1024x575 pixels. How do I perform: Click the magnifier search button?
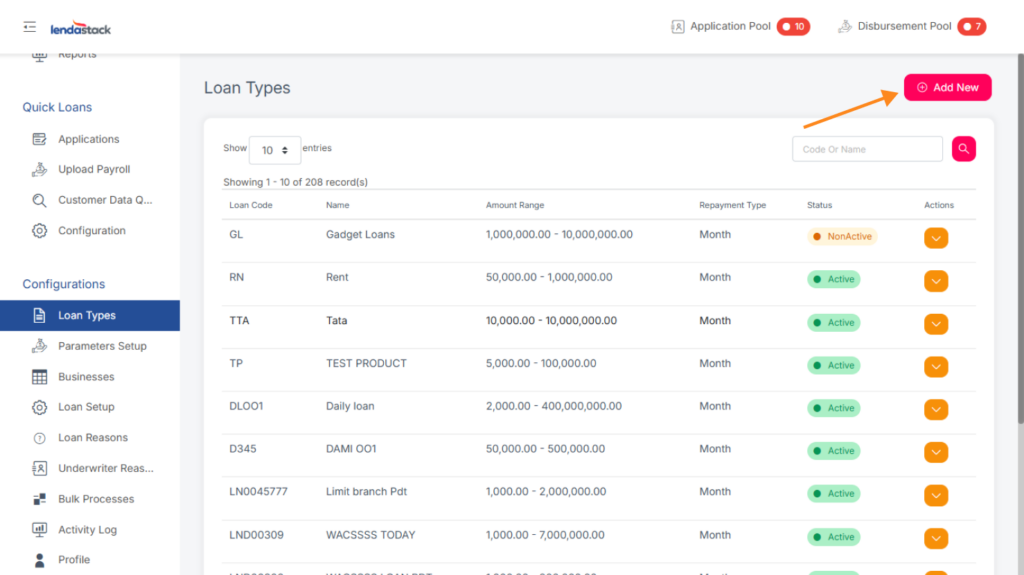pos(963,149)
